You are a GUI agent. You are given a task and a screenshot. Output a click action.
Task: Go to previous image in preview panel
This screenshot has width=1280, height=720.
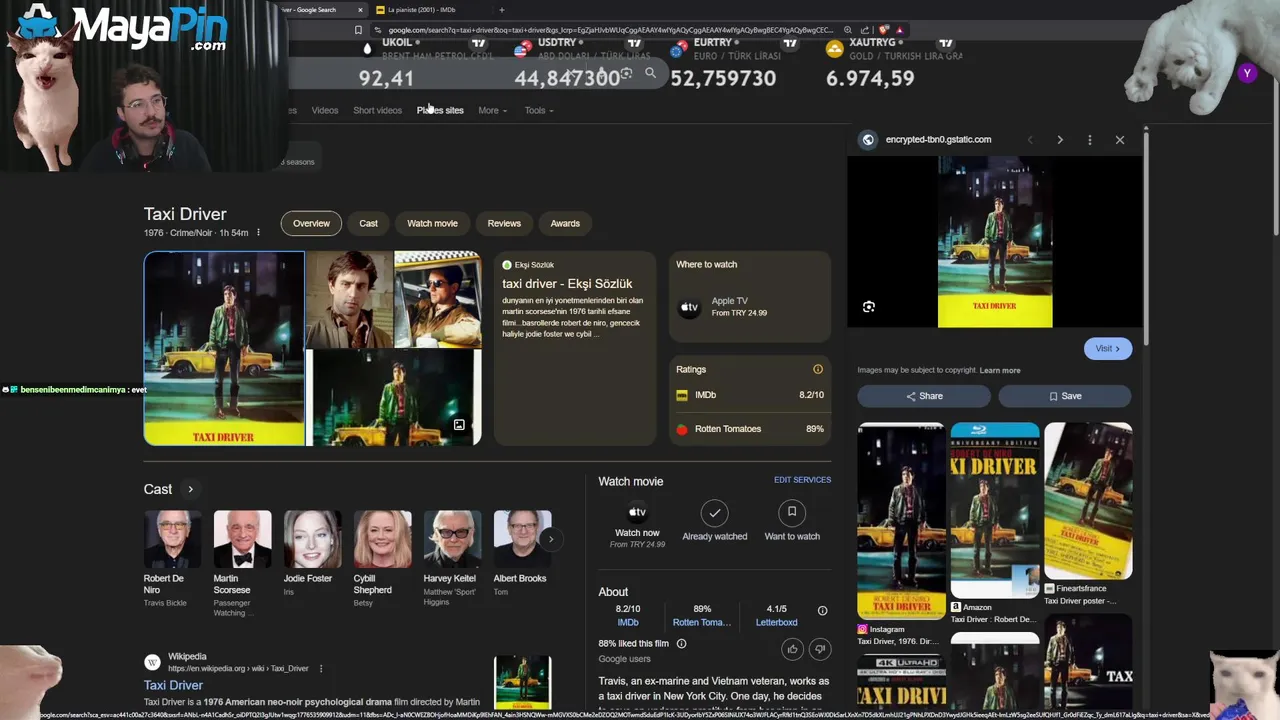point(1030,140)
